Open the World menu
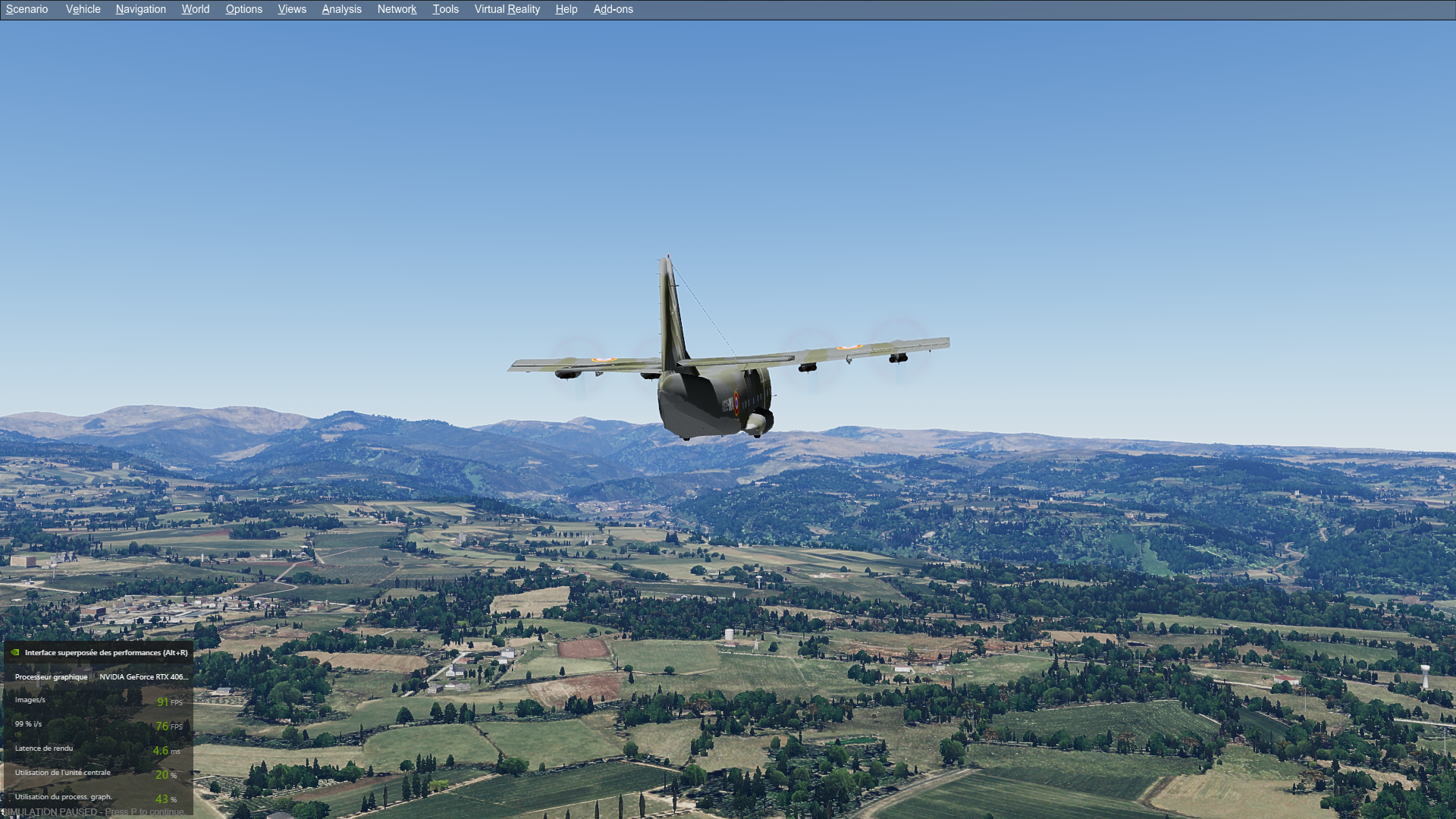Screen dimensions: 1456x819 (195, 9)
